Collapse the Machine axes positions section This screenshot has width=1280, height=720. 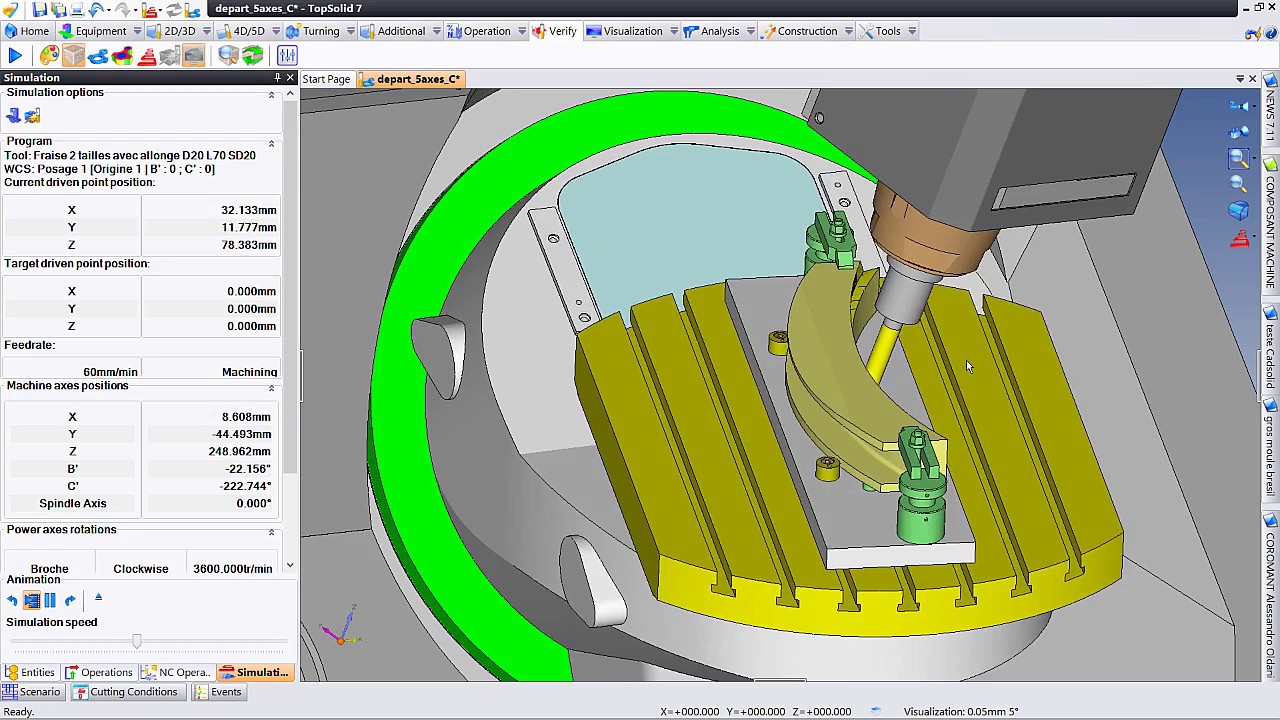coord(271,387)
